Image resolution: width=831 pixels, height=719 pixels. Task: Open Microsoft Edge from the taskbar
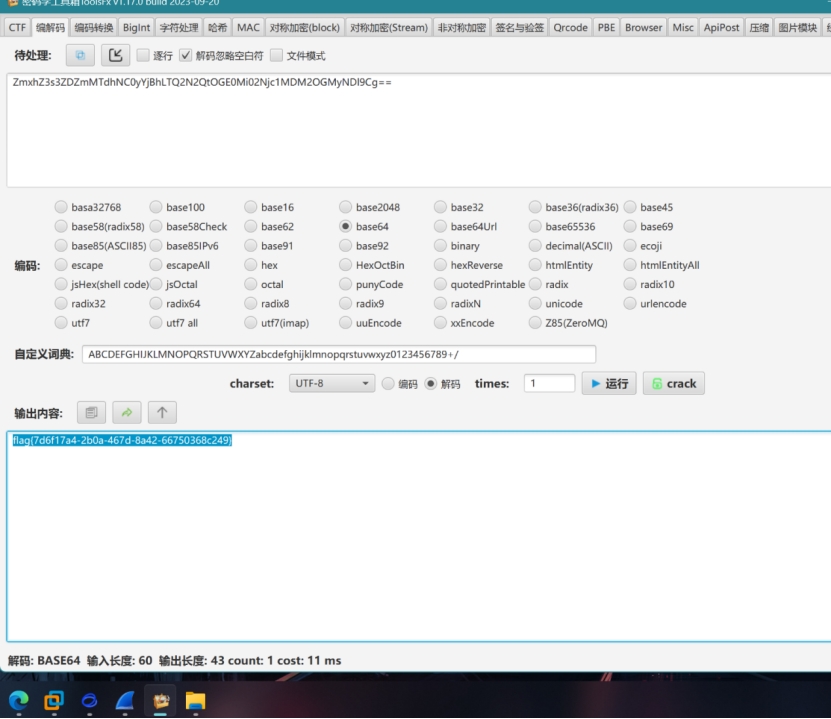(20, 701)
